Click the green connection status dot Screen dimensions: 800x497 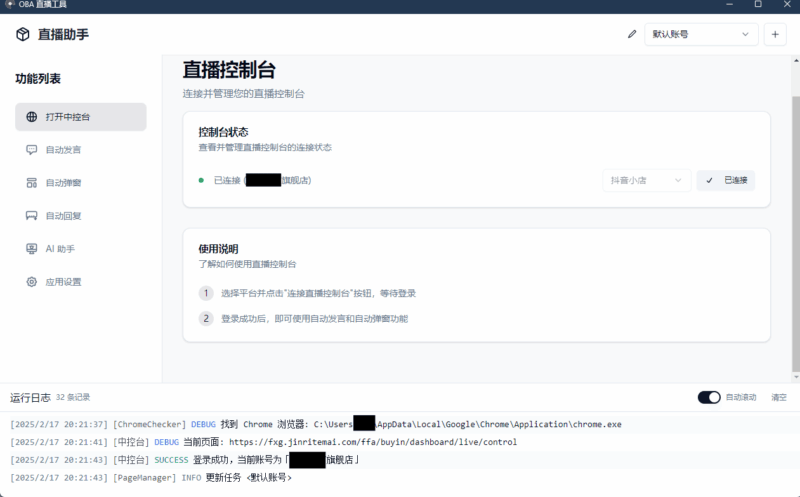pyautogui.click(x=201, y=180)
